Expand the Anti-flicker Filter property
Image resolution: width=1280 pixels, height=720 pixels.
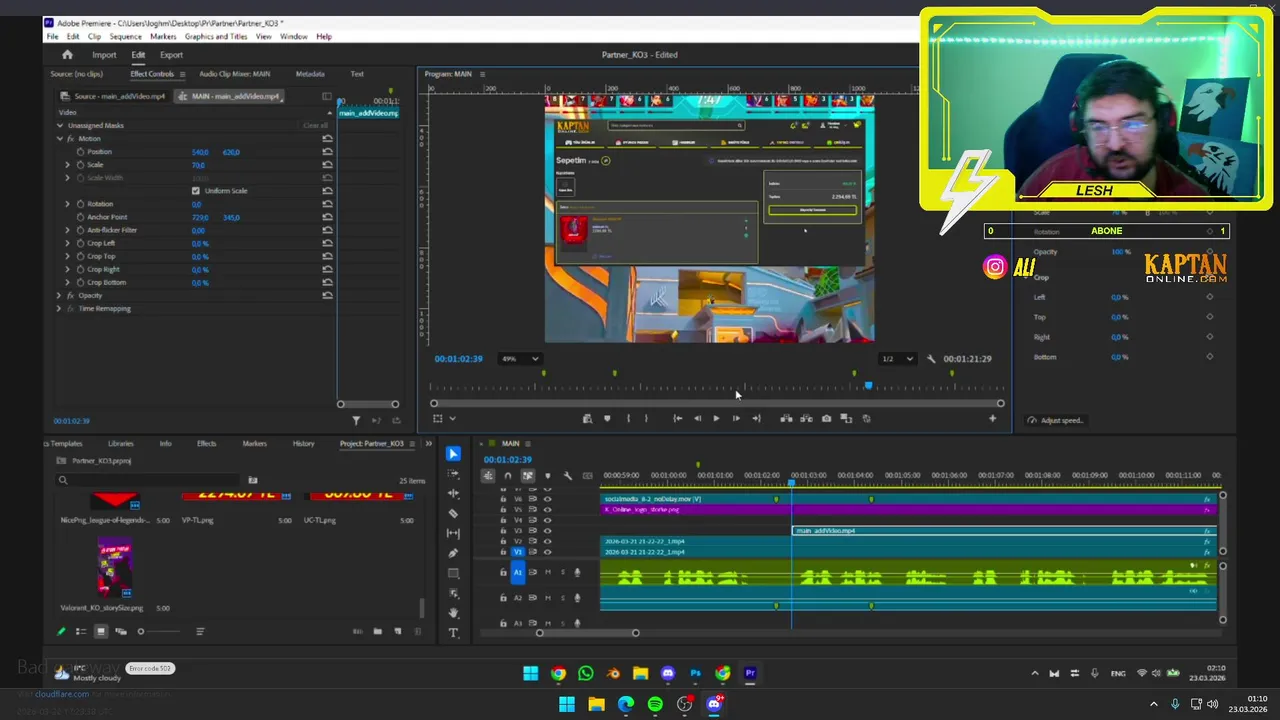68,230
